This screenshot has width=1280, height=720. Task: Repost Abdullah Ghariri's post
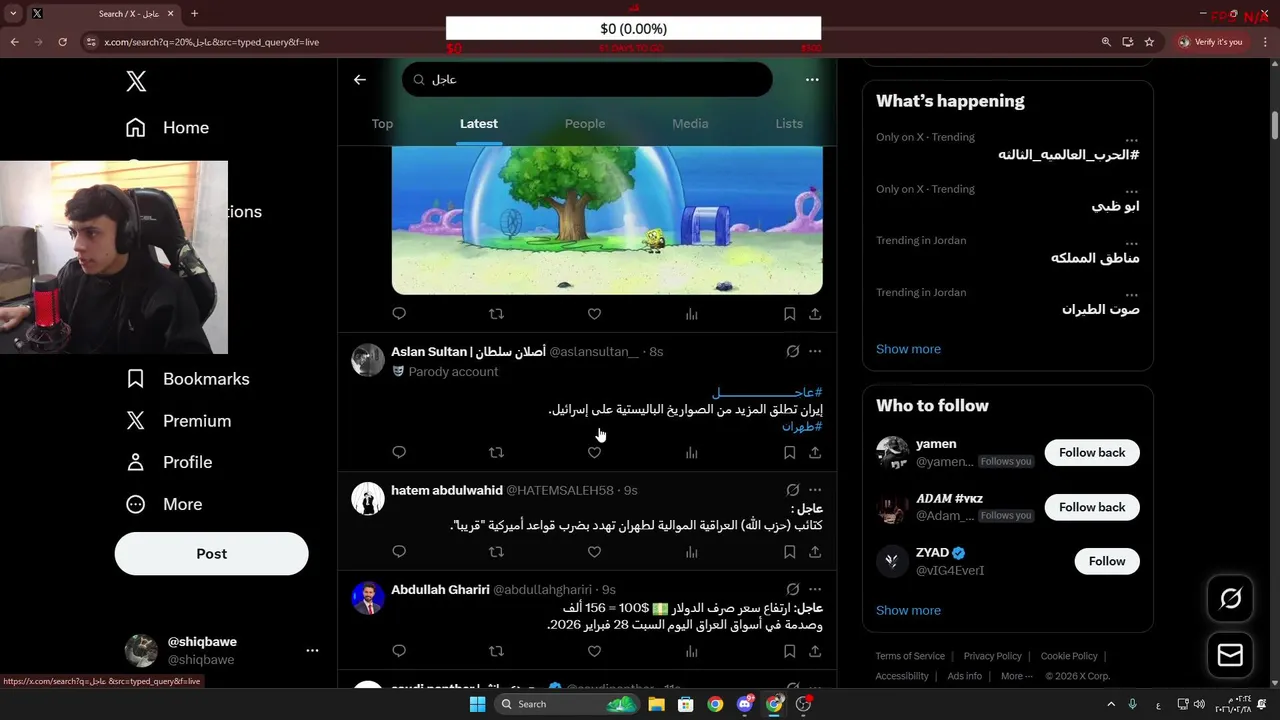pyautogui.click(x=496, y=651)
